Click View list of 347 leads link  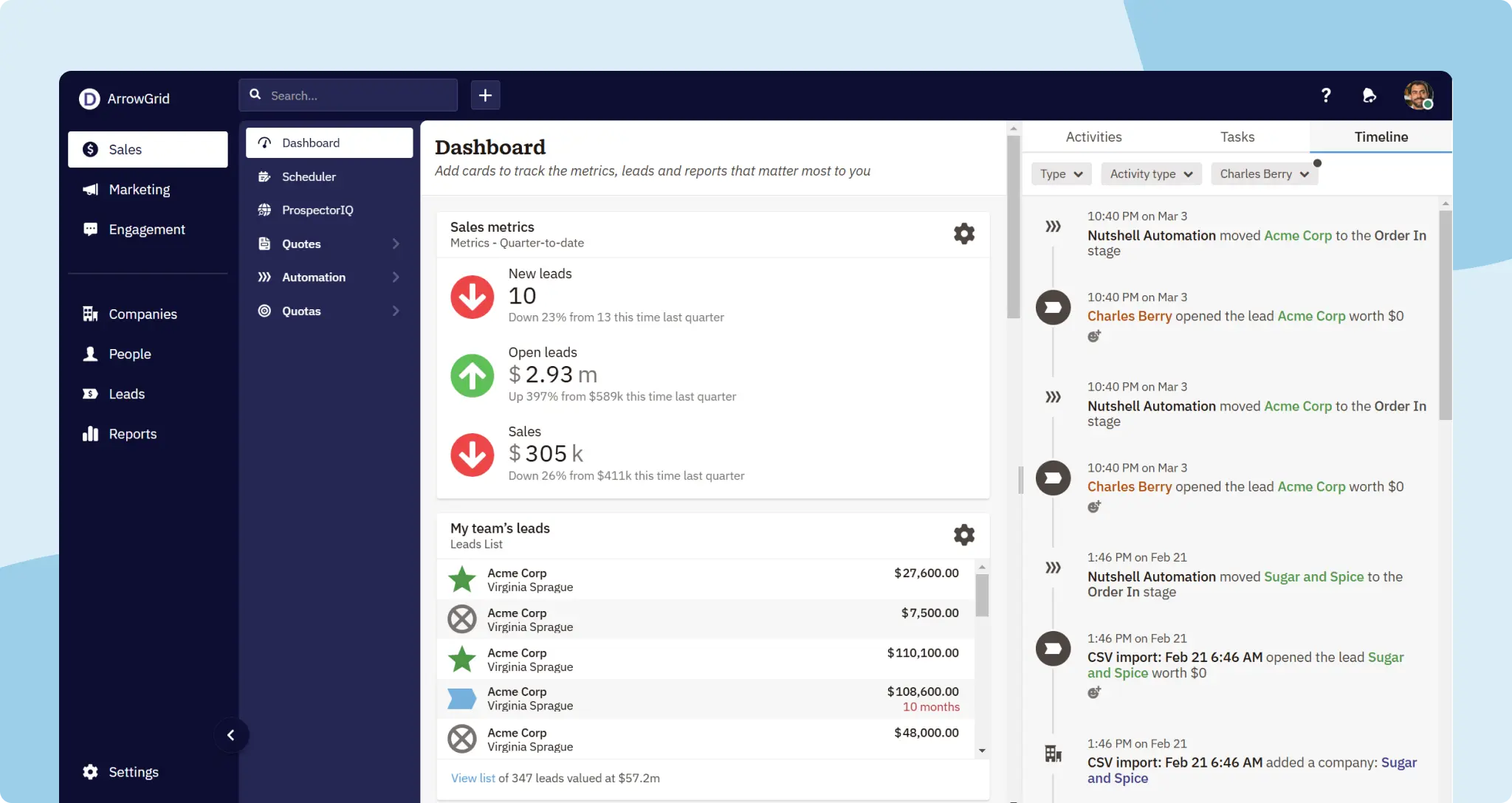click(472, 777)
